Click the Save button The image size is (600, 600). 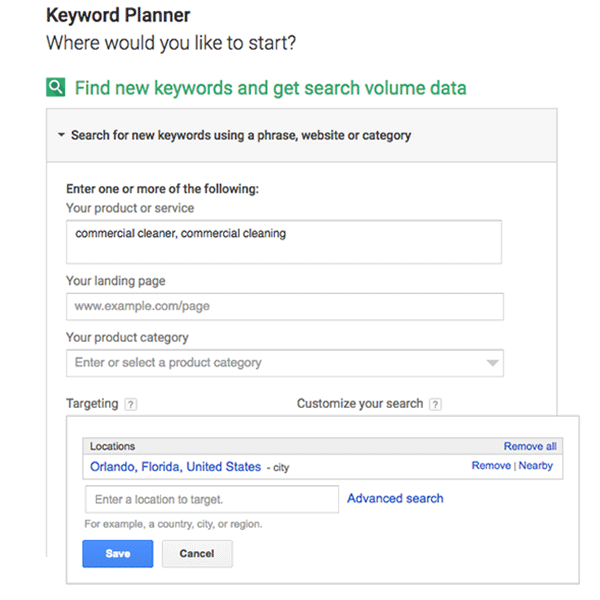118,554
